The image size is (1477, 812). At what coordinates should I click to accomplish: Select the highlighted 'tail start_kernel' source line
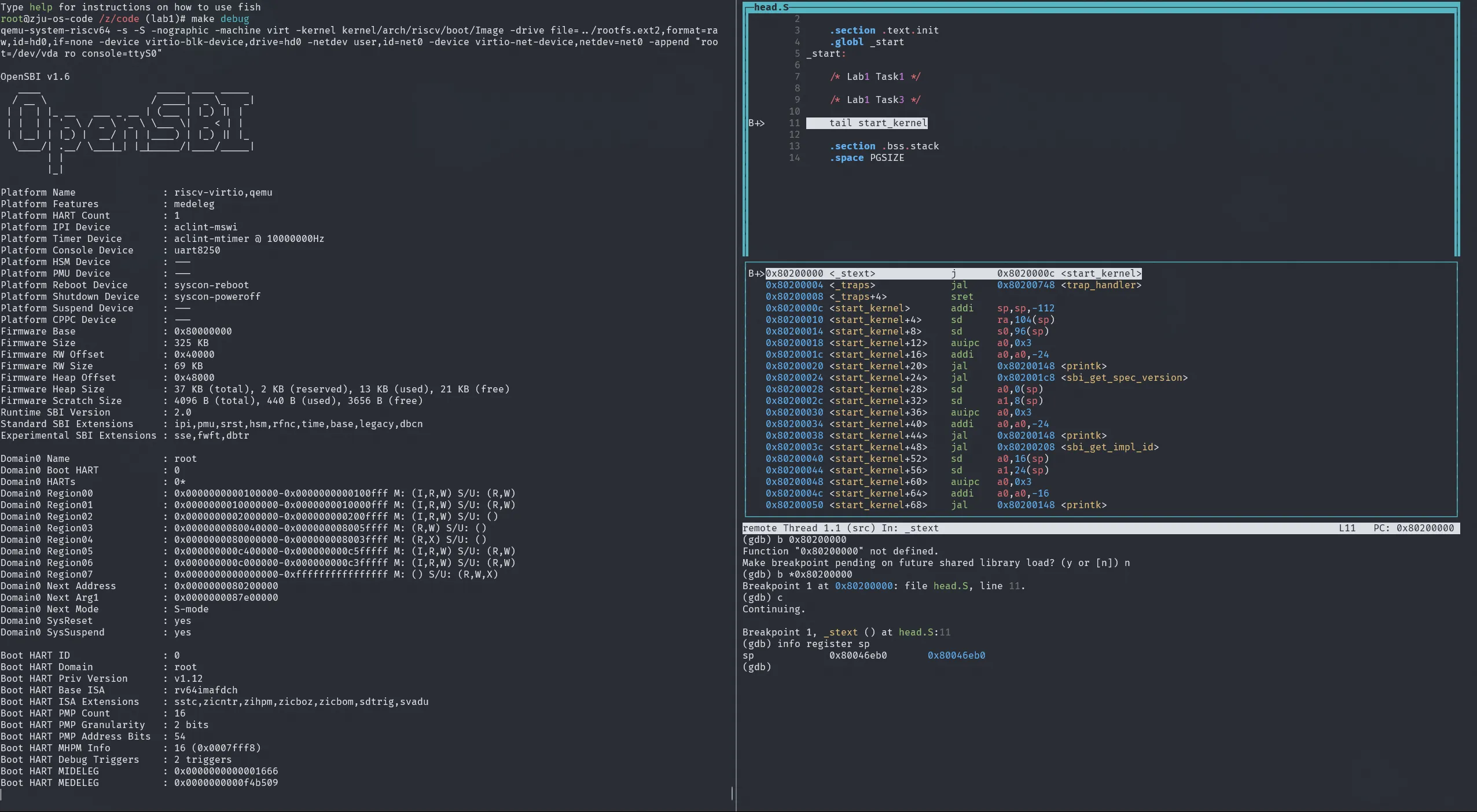(877, 123)
